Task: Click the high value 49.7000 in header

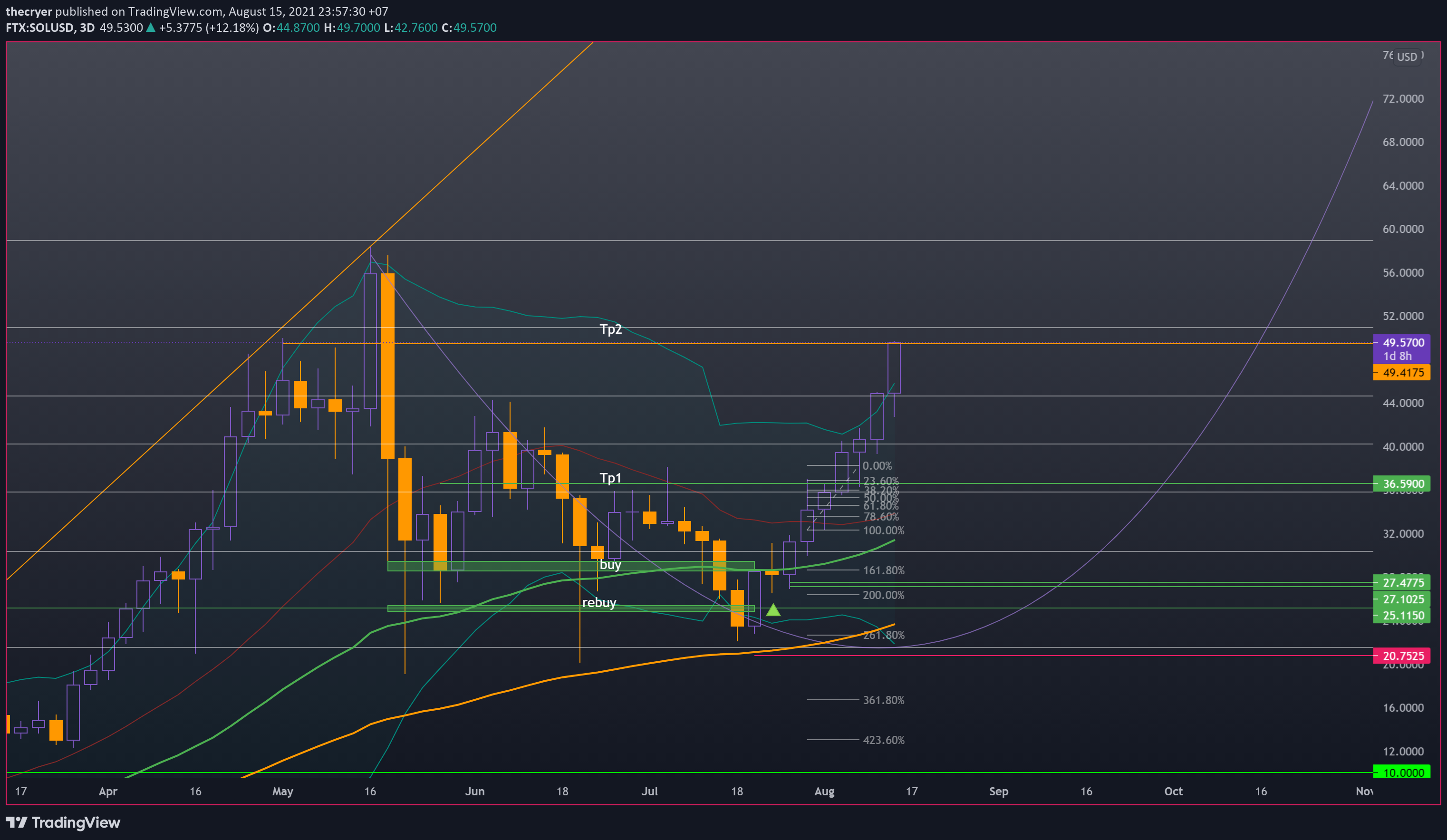Action: (x=358, y=28)
